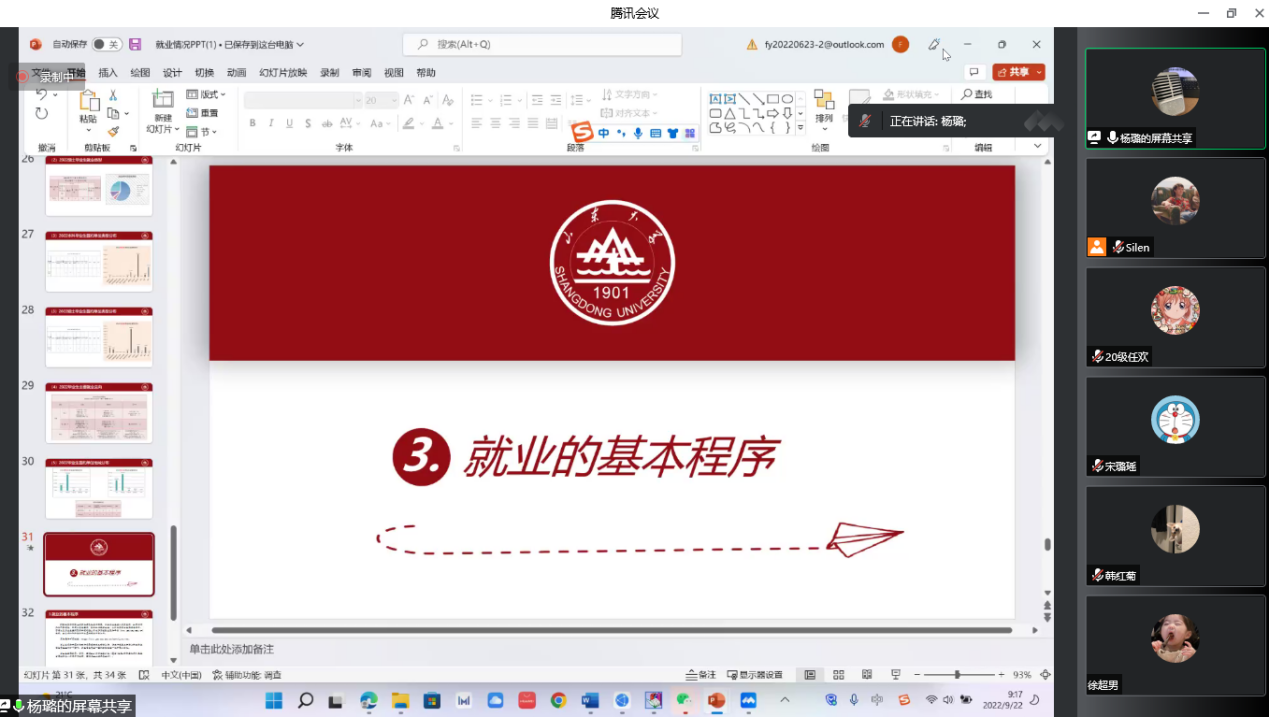
Task: Open the Insert ribbon tab
Action: pyautogui.click(x=108, y=73)
